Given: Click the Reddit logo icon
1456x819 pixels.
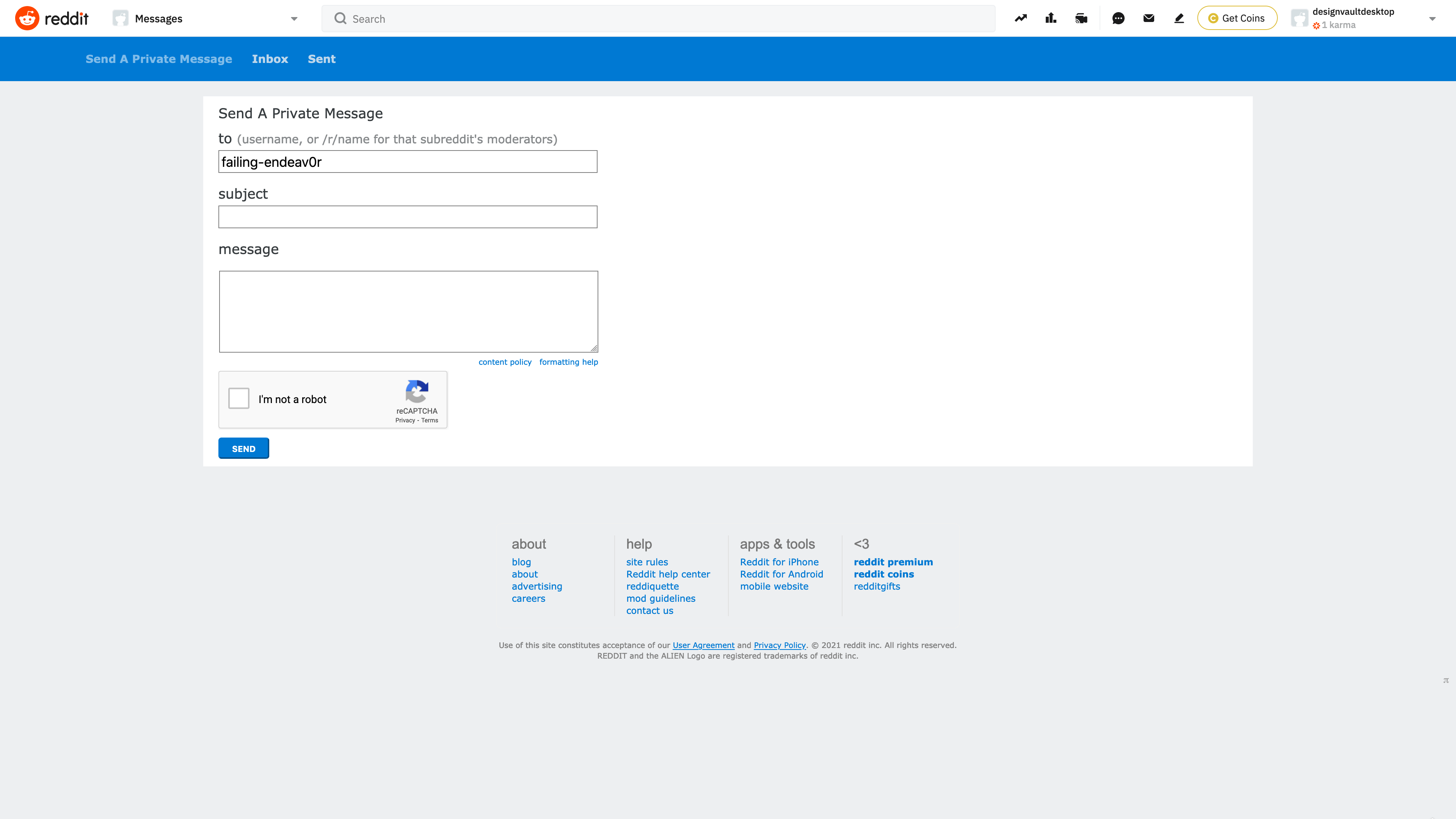Looking at the screenshot, I should click(x=27, y=18).
